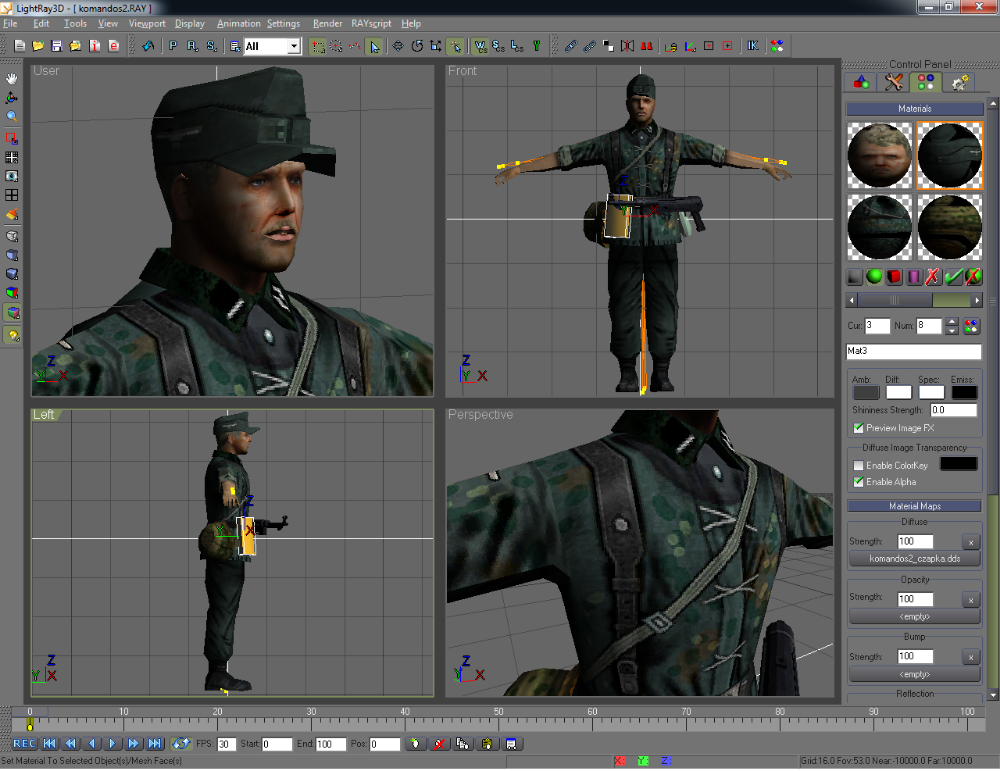1000x771 pixels.
Task: Click the Open folder icon
Action: pyautogui.click(x=38, y=46)
